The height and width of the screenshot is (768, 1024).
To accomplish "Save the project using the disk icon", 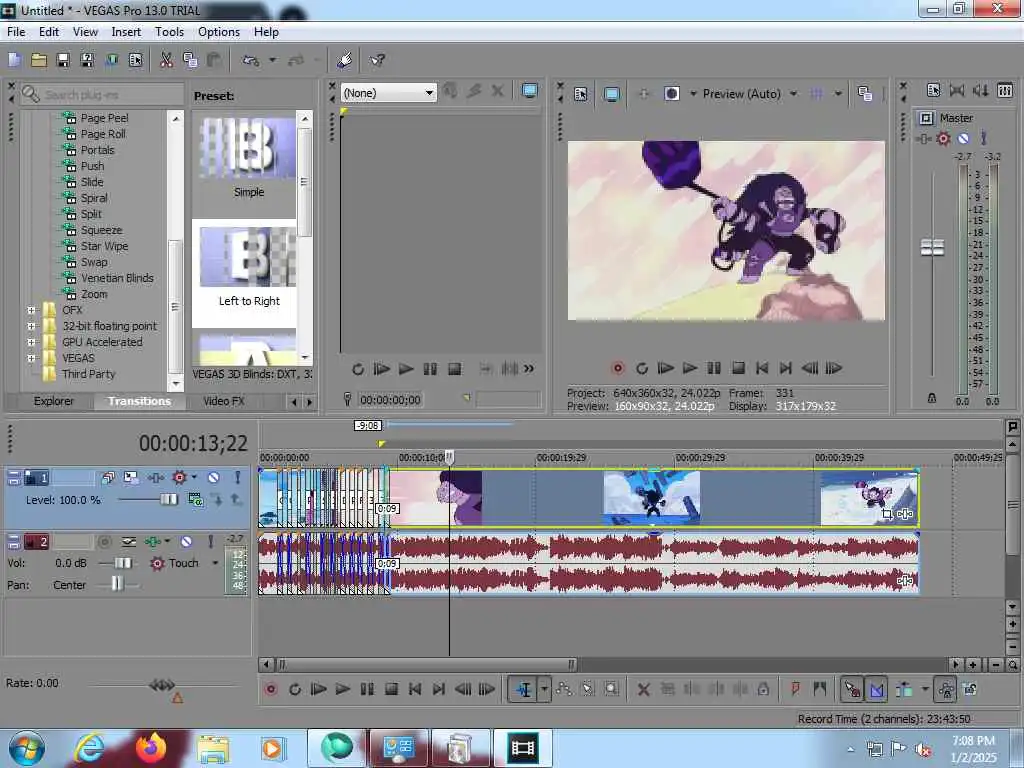I will pos(63,60).
